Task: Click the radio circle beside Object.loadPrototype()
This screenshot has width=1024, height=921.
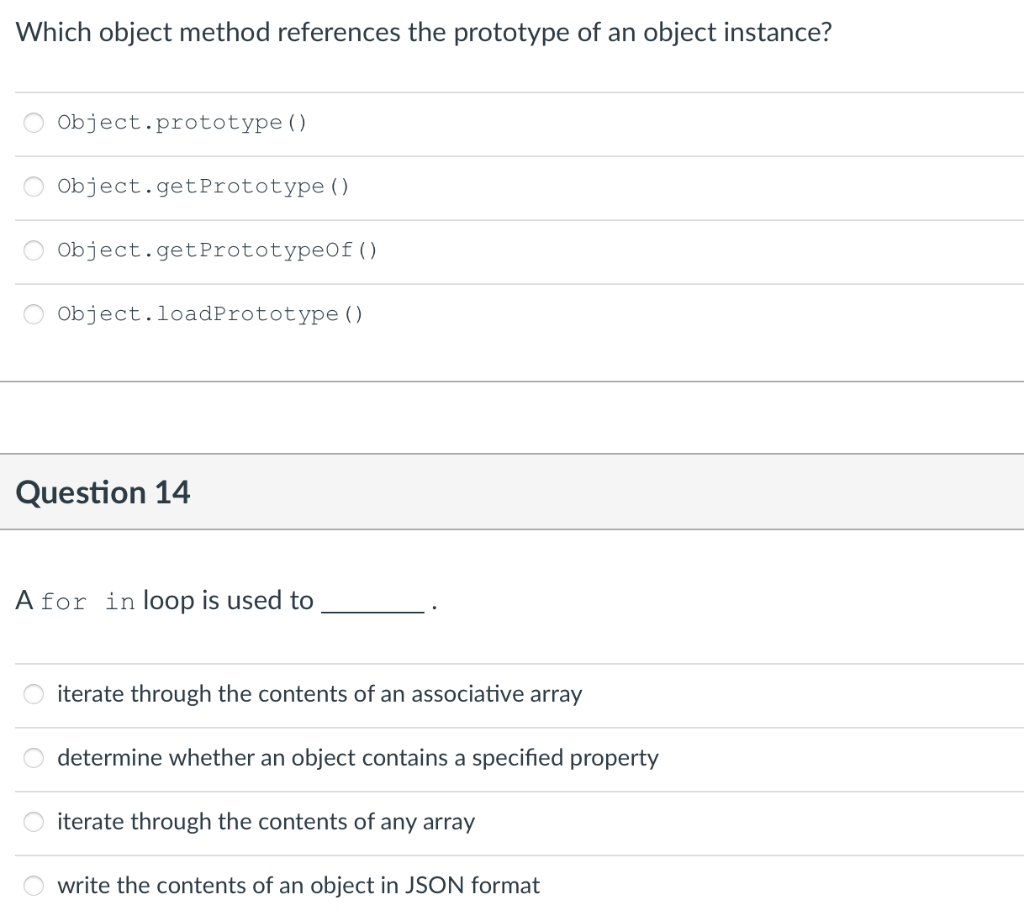Action: click(33, 314)
